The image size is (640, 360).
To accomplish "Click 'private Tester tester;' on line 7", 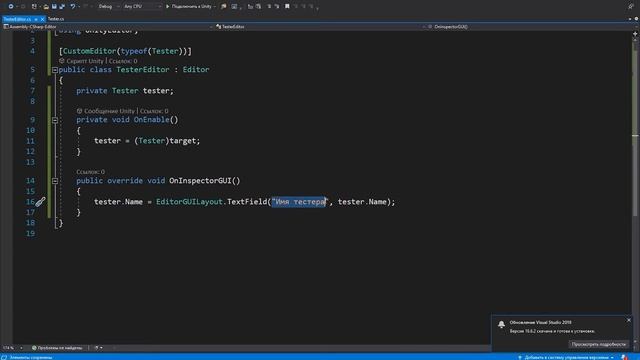I will coord(125,91).
